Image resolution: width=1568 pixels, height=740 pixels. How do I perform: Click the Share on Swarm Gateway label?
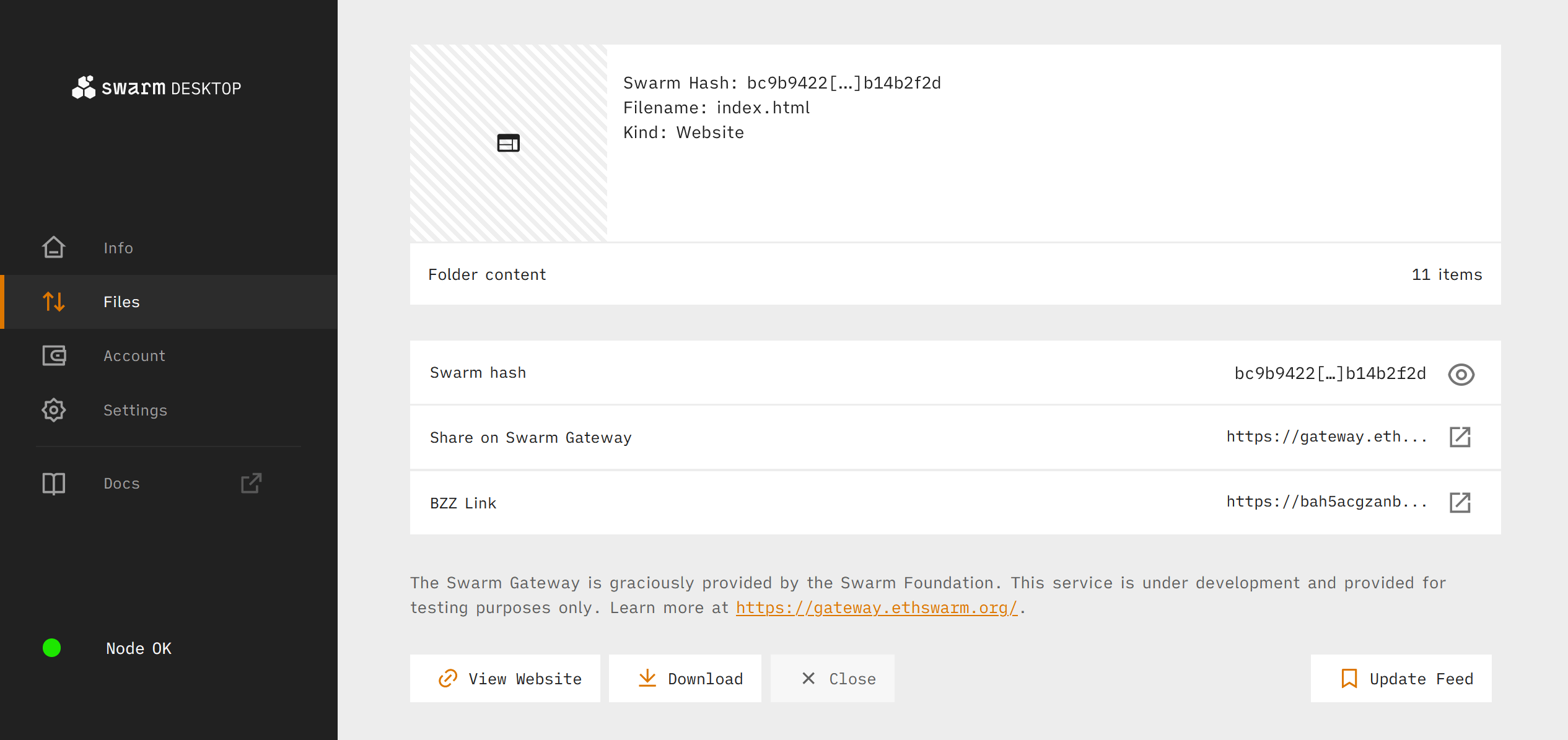pos(530,438)
